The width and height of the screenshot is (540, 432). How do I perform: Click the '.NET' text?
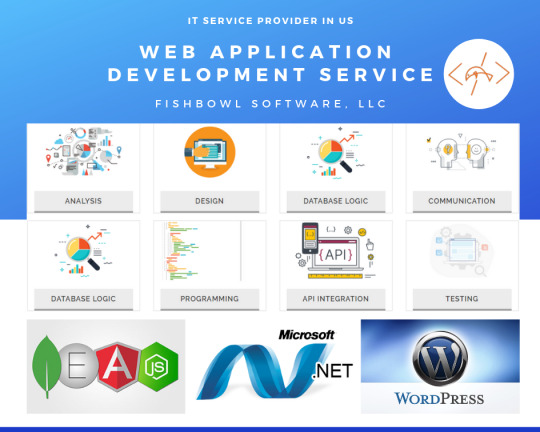333,371
